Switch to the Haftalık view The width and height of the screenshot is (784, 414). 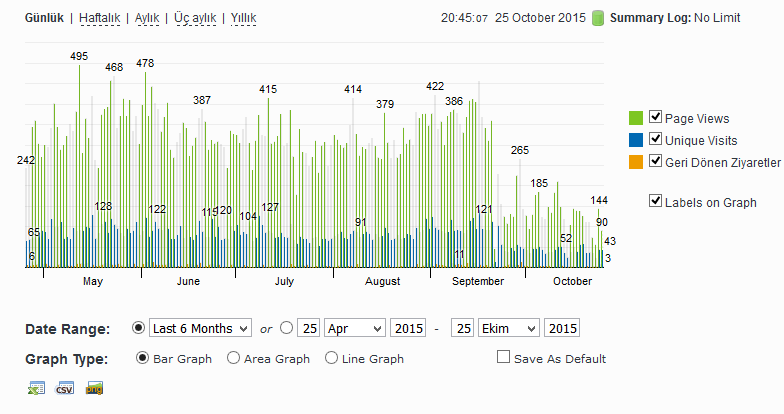point(100,18)
